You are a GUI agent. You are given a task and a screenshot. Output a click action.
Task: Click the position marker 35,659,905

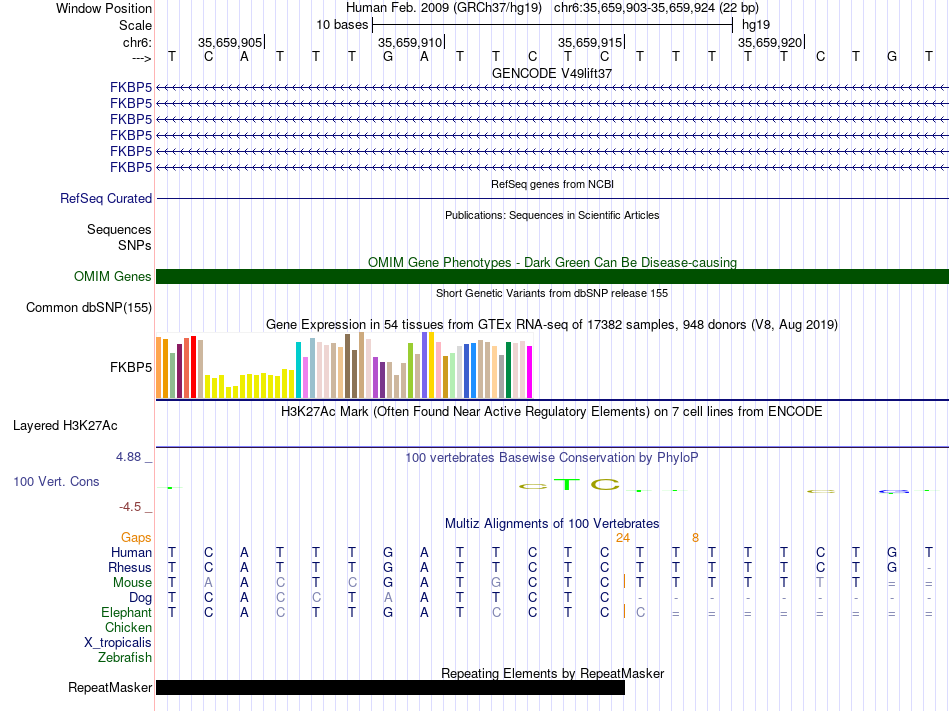tap(230, 42)
